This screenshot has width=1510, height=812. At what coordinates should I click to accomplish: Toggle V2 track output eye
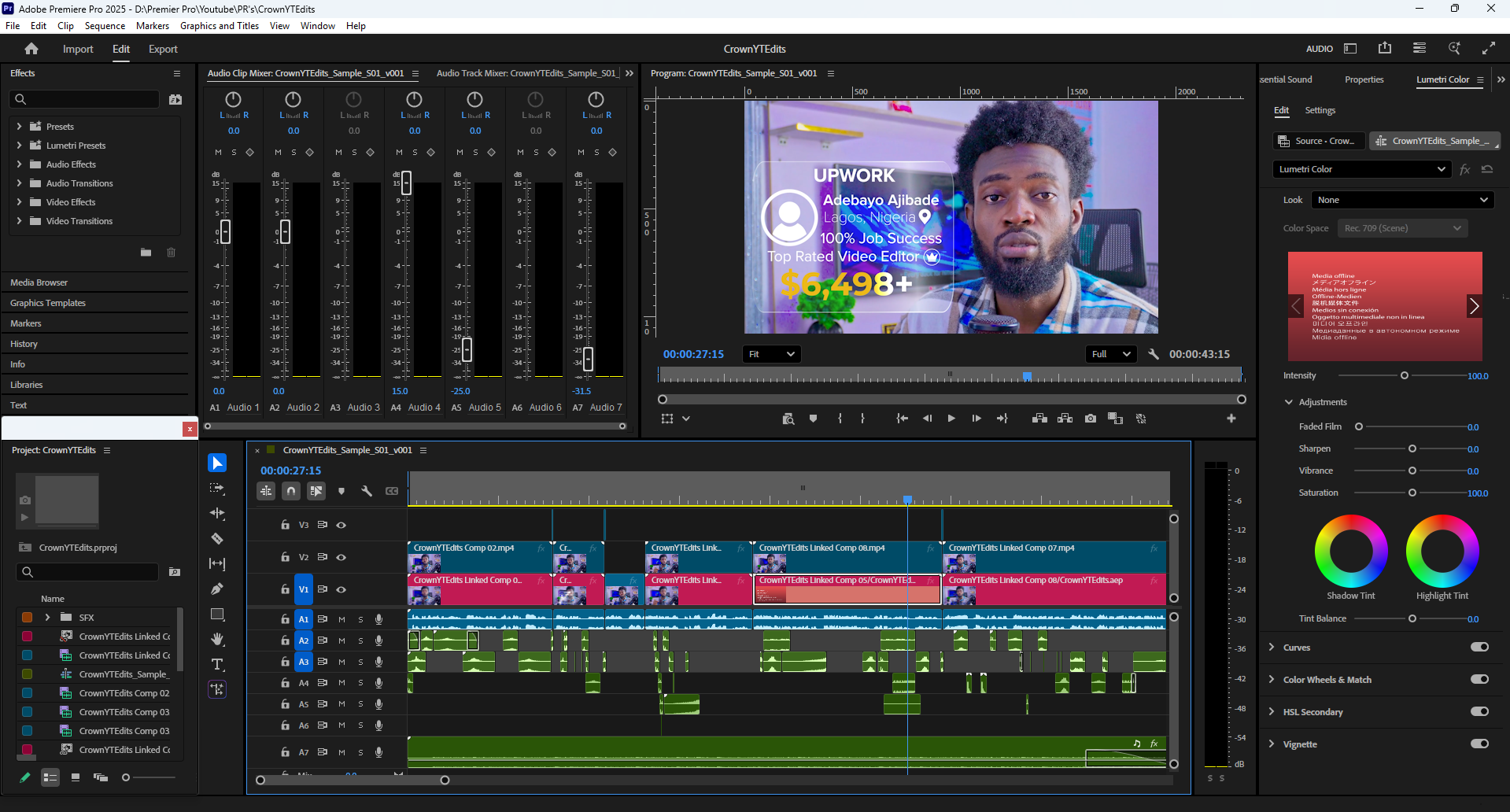point(342,557)
